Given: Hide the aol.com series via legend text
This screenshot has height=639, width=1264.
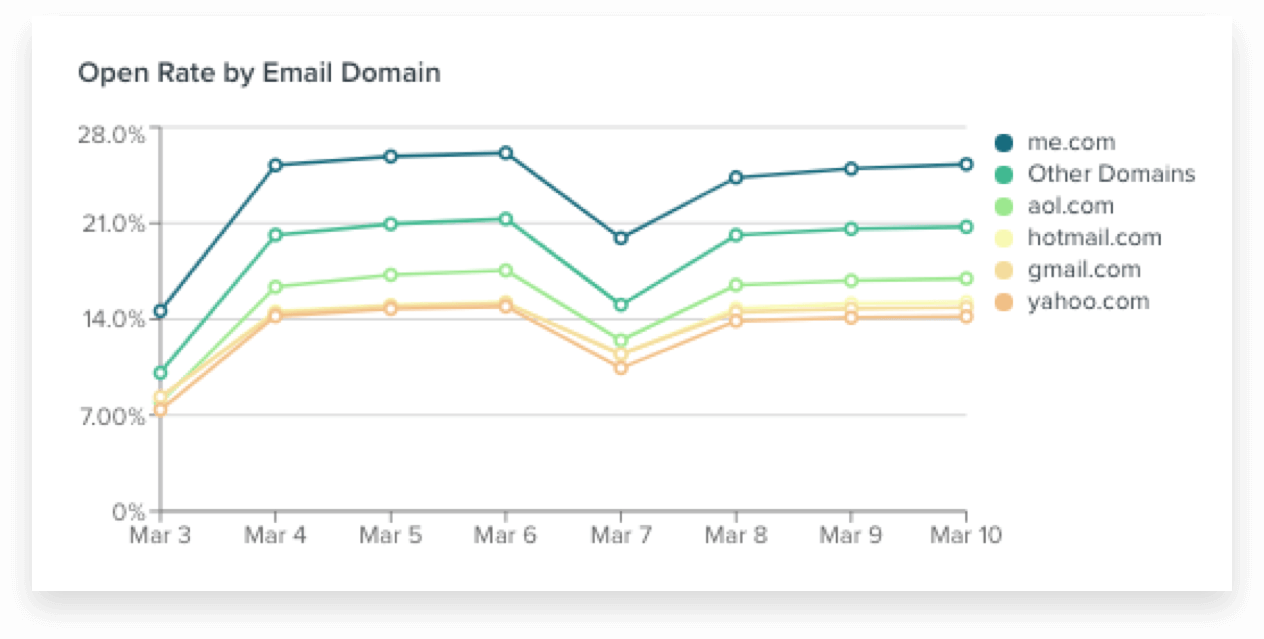Looking at the screenshot, I should [x=1070, y=206].
